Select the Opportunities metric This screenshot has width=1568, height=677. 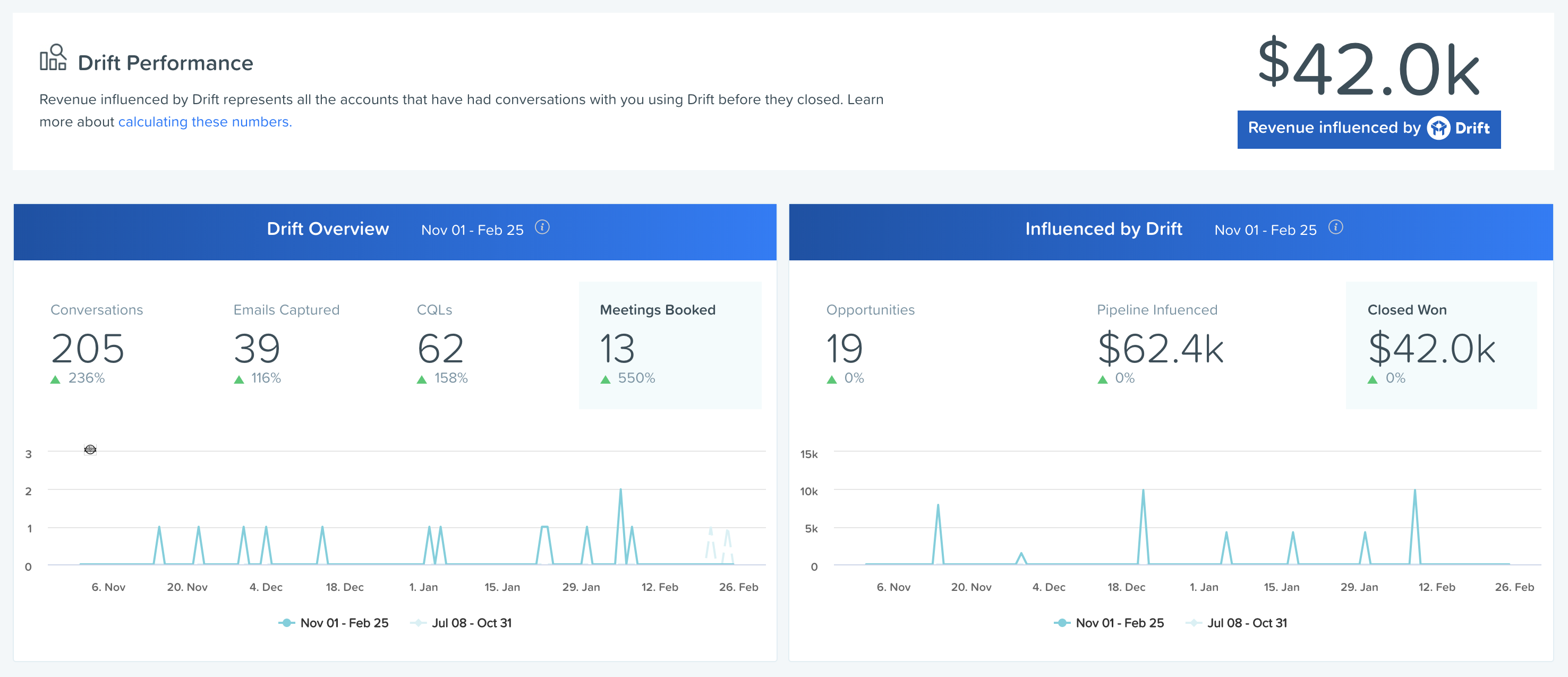pyautogui.click(x=871, y=344)
